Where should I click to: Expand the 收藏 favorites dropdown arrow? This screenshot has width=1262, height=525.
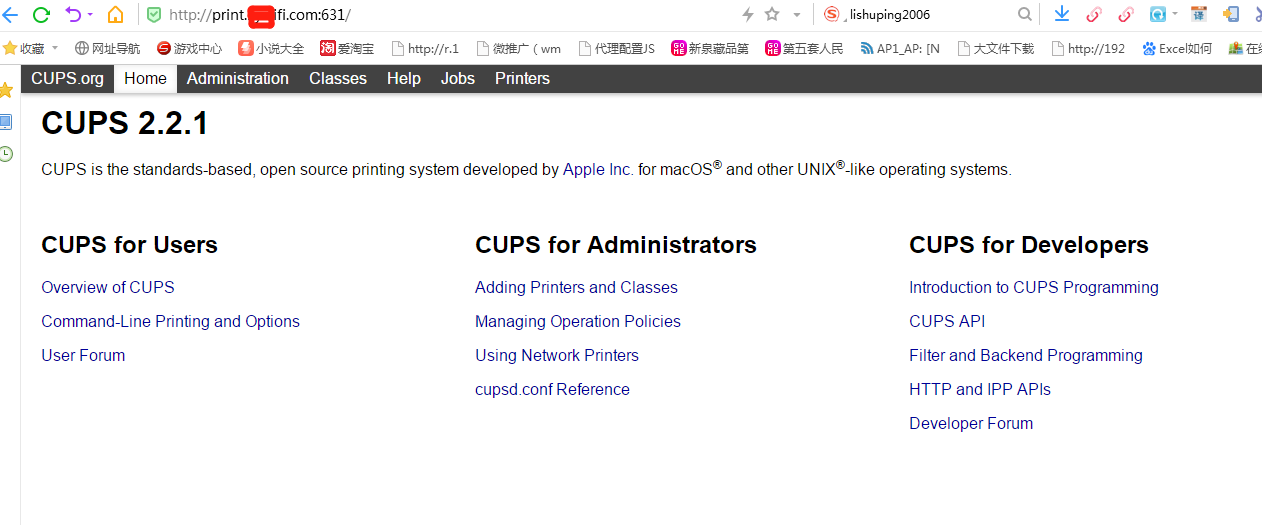coord(55,48)
